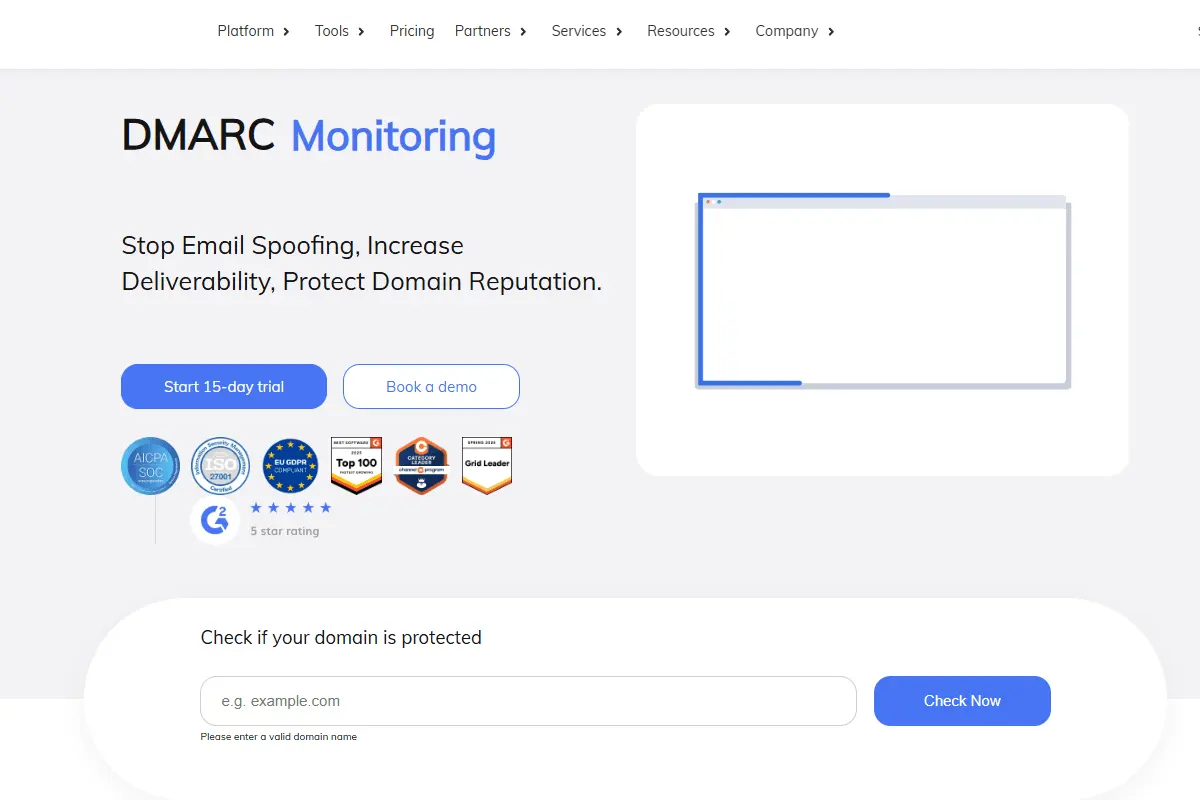Viewport: 1200px width, 800px height.
Task: Expand the Services chevron arrow
Action: (x=619, y=32)
